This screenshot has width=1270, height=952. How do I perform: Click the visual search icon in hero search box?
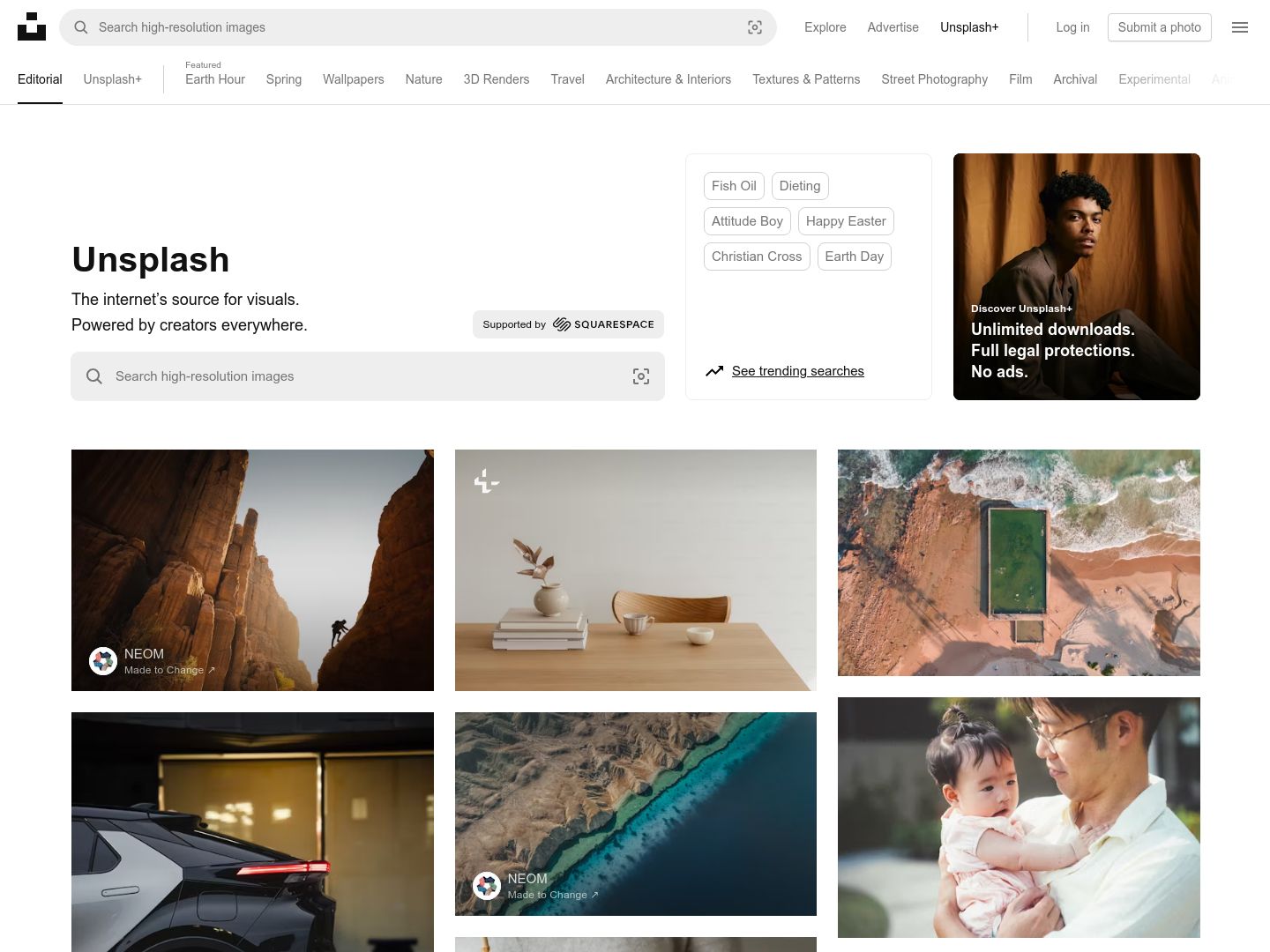[x=641, y=376]
